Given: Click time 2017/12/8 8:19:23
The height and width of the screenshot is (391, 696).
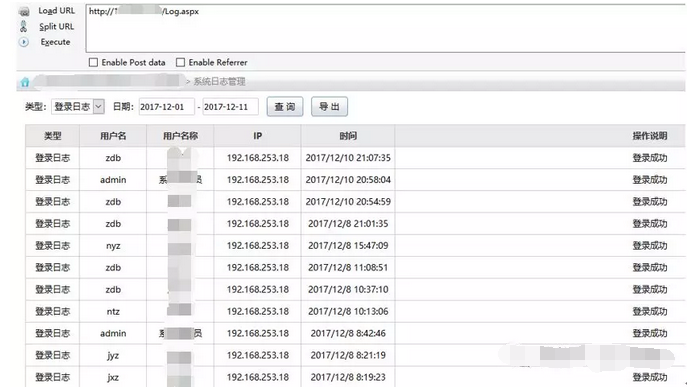Looking at the screenshot, I should click(x=348, y=377).
